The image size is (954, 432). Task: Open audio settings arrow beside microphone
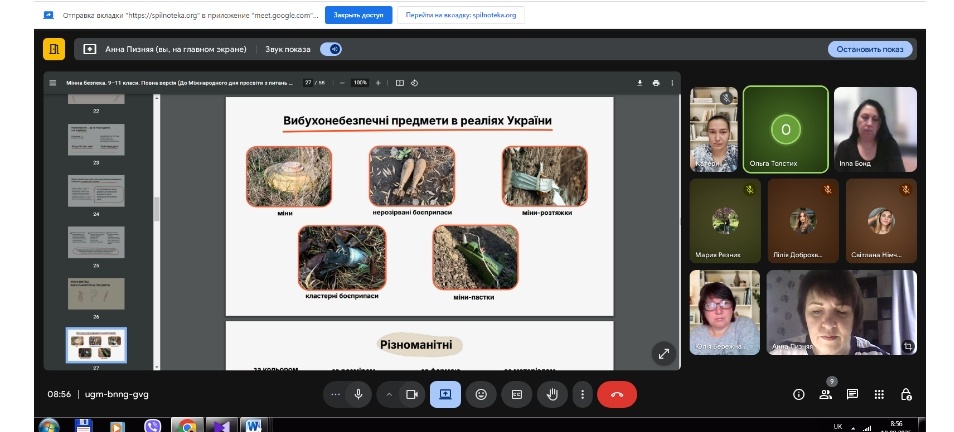tap(336, 394)
